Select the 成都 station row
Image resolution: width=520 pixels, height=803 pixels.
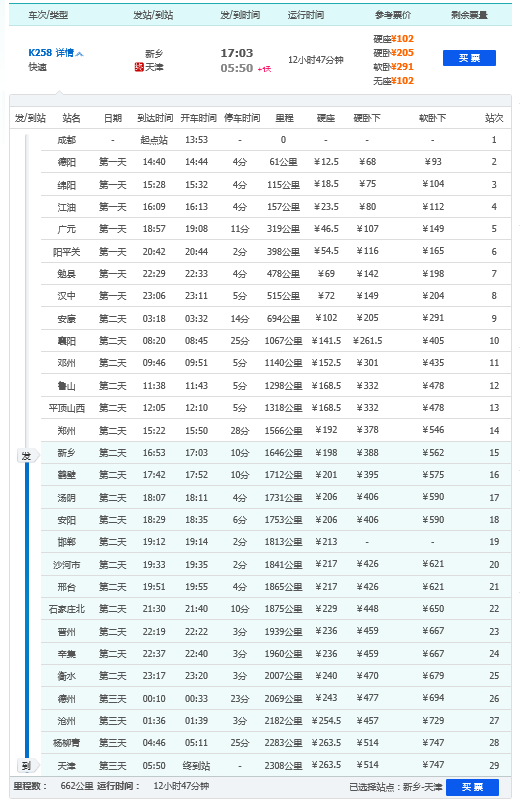(276, 140)
